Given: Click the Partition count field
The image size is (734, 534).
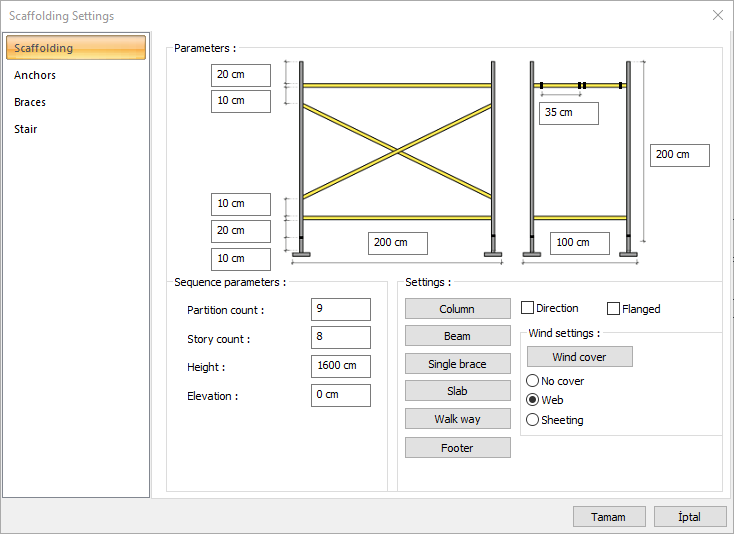Looking at the screenshot, I should coord(340,309).
